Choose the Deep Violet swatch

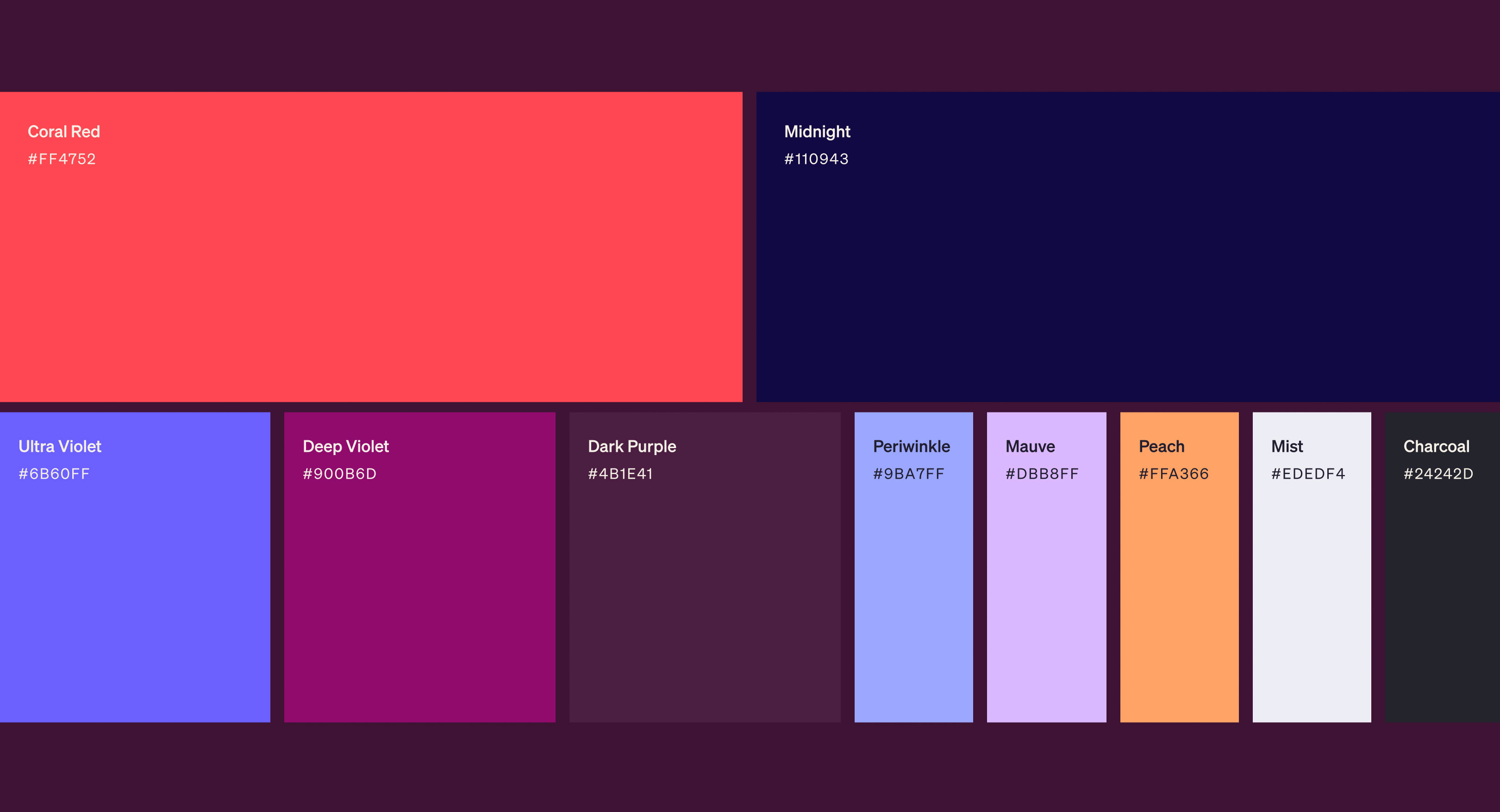coord(420,568)
